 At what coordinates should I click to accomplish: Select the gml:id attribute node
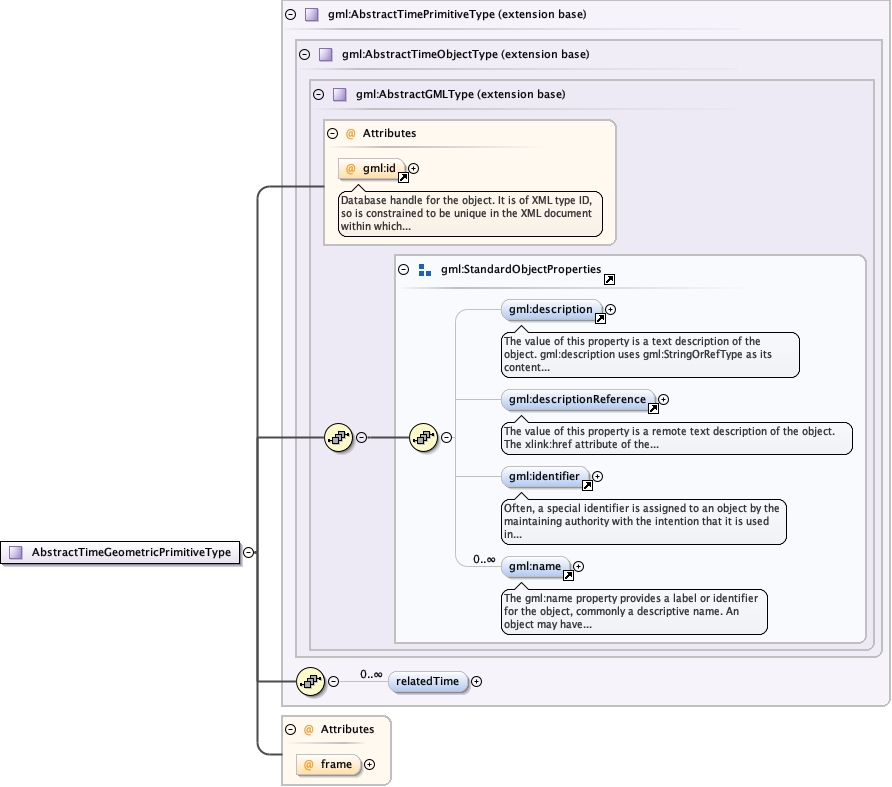click(x=372, y=169)
